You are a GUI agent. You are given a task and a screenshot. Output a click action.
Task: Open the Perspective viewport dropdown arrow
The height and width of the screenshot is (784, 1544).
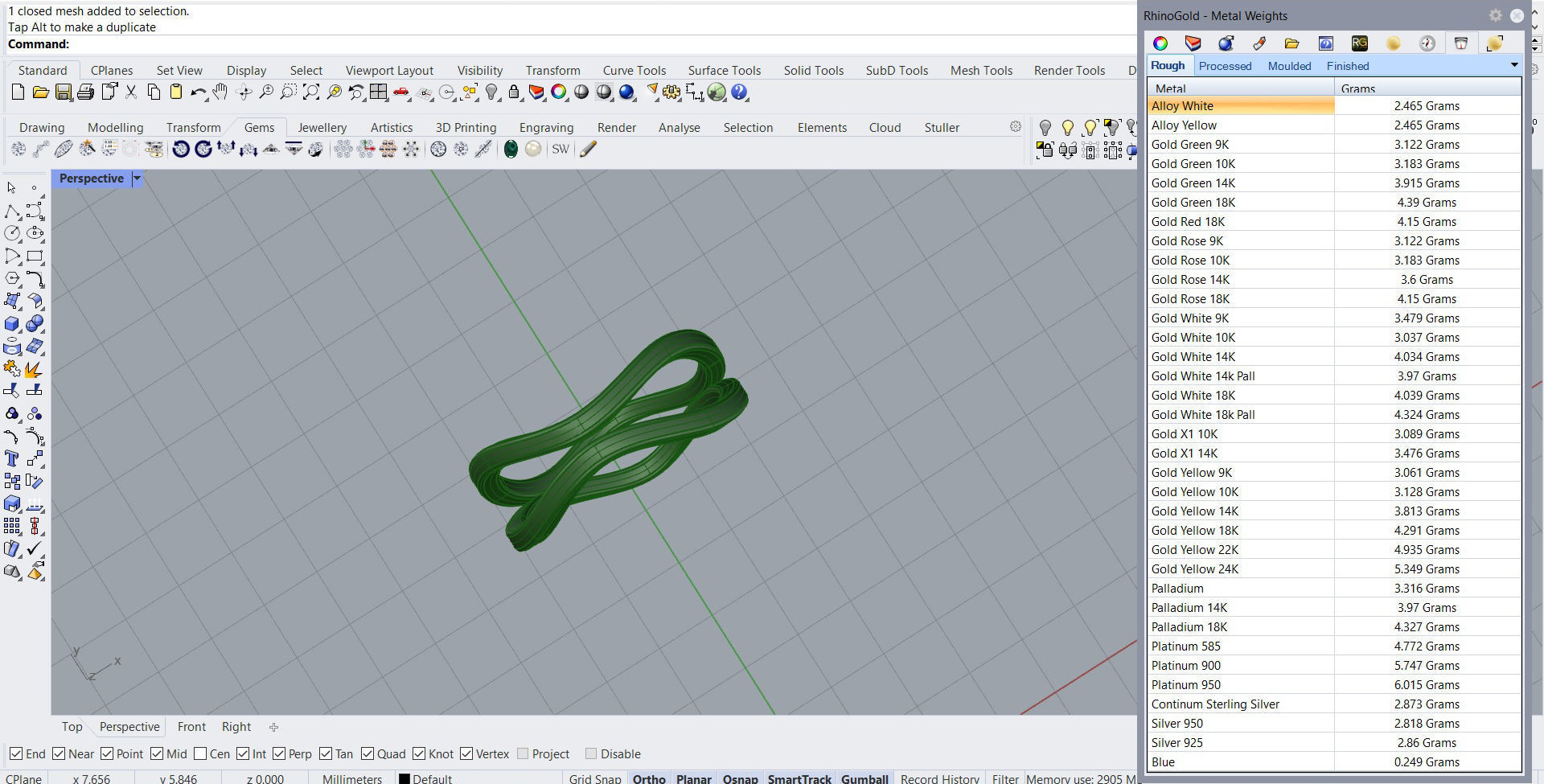tap(137, 179)
